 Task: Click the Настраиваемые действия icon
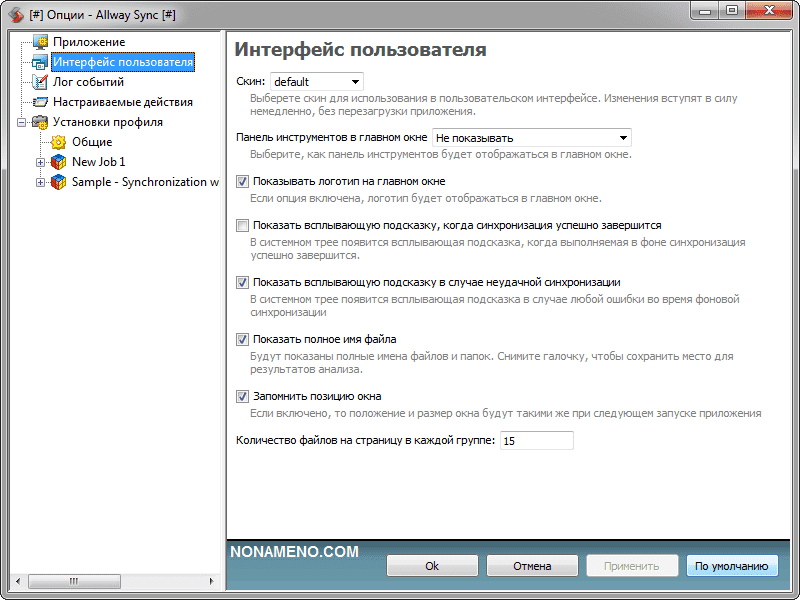40,102
